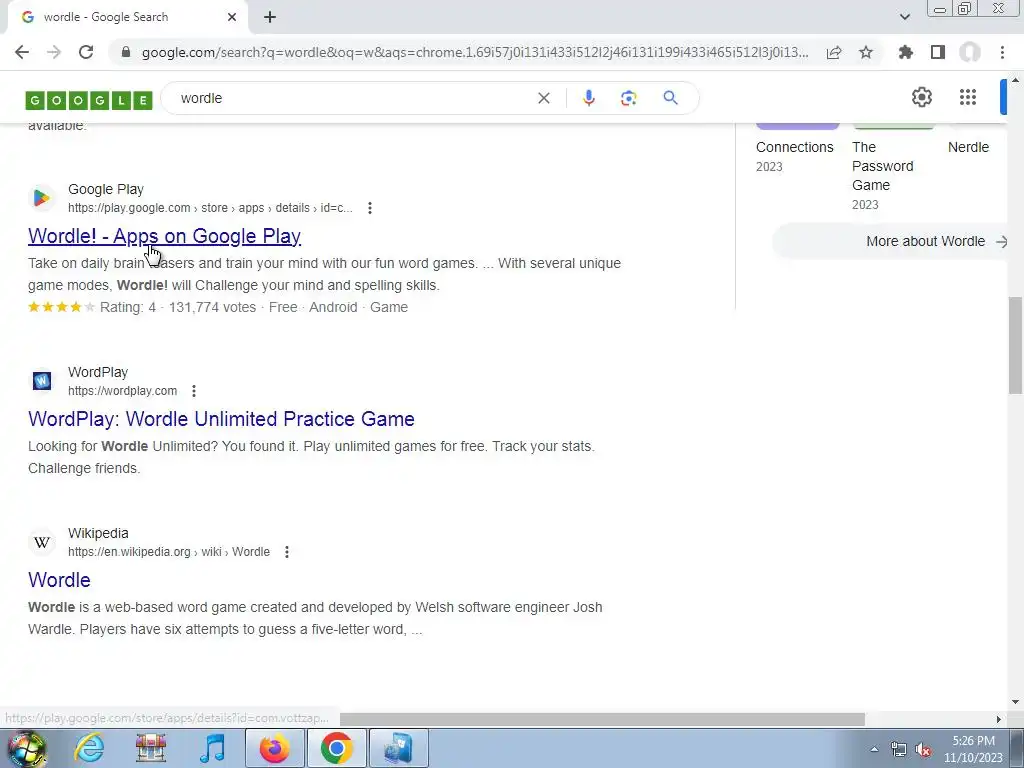The image size is (1024, 768).
Task: Open Wordle! - Apps on Google Play link
Action: (165, 236)
